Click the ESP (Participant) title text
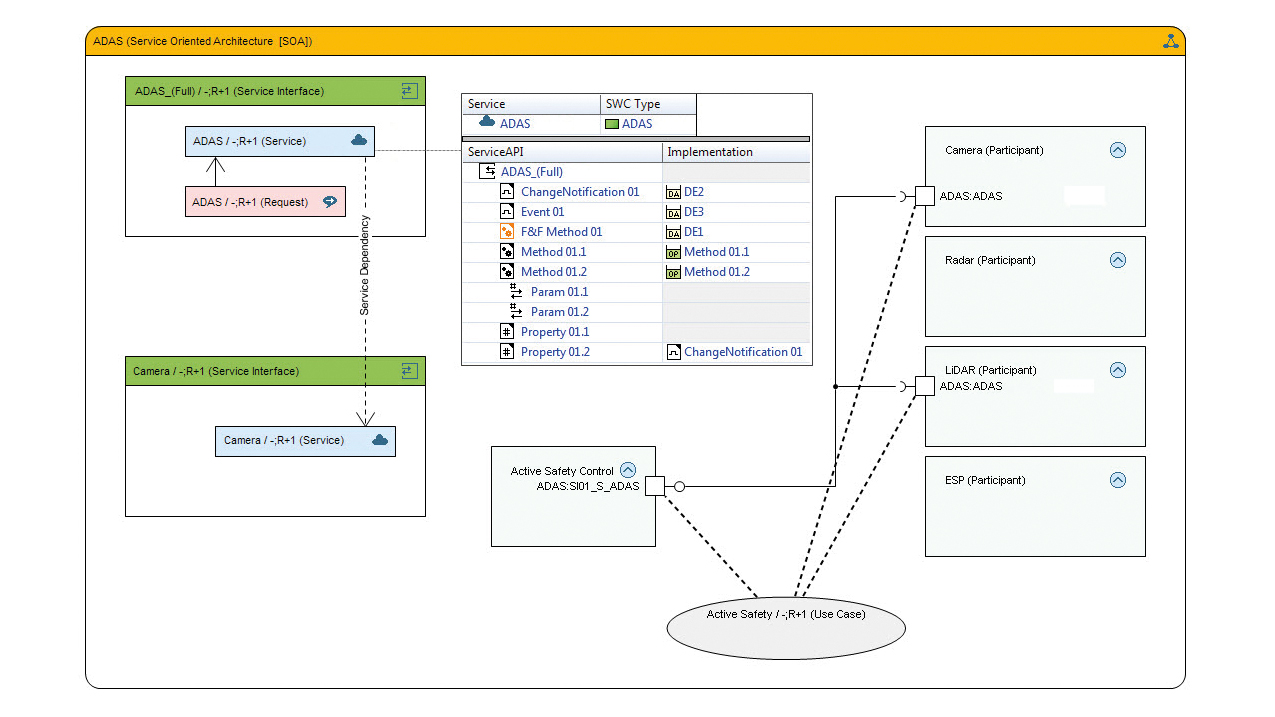The height and width of the screenshot is (717, 1275). (x=985, y=480)
